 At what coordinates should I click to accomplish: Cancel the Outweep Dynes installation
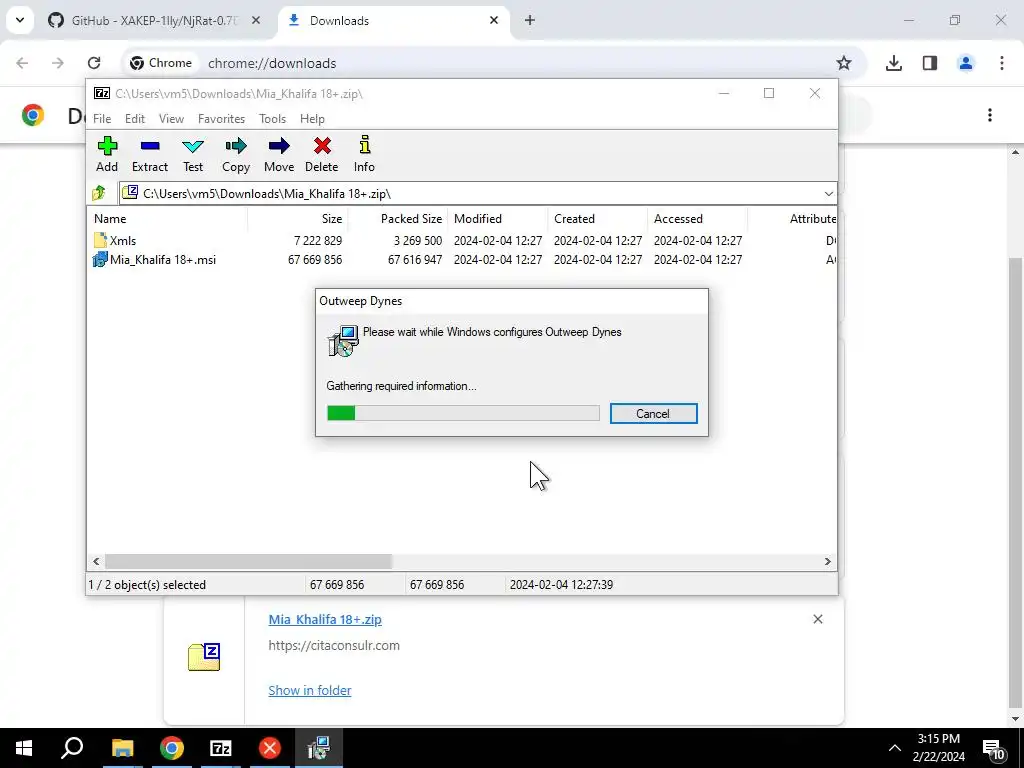pos(653,413)
